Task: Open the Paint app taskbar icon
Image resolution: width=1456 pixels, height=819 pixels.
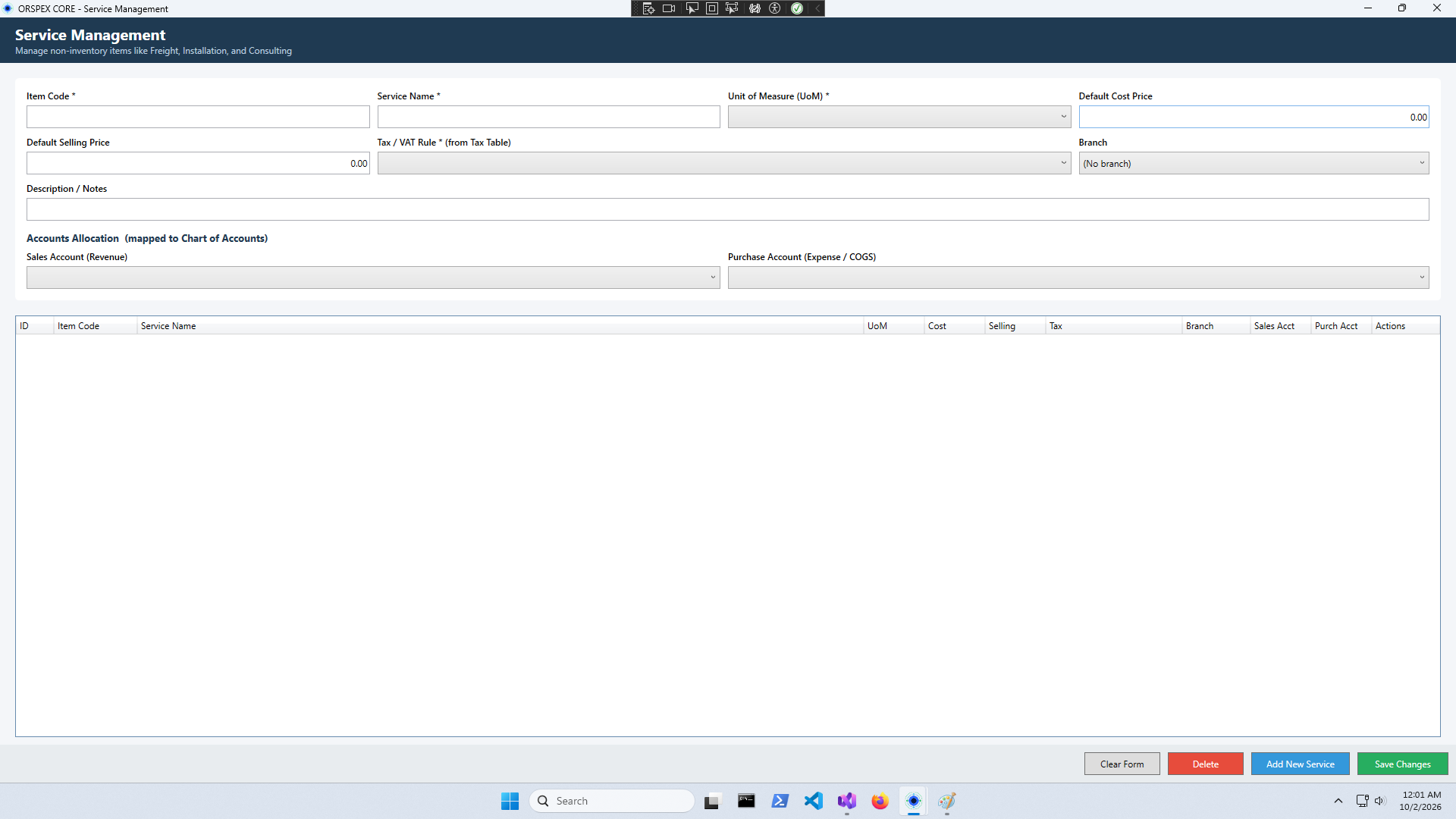Action: (x=946, y=801)
